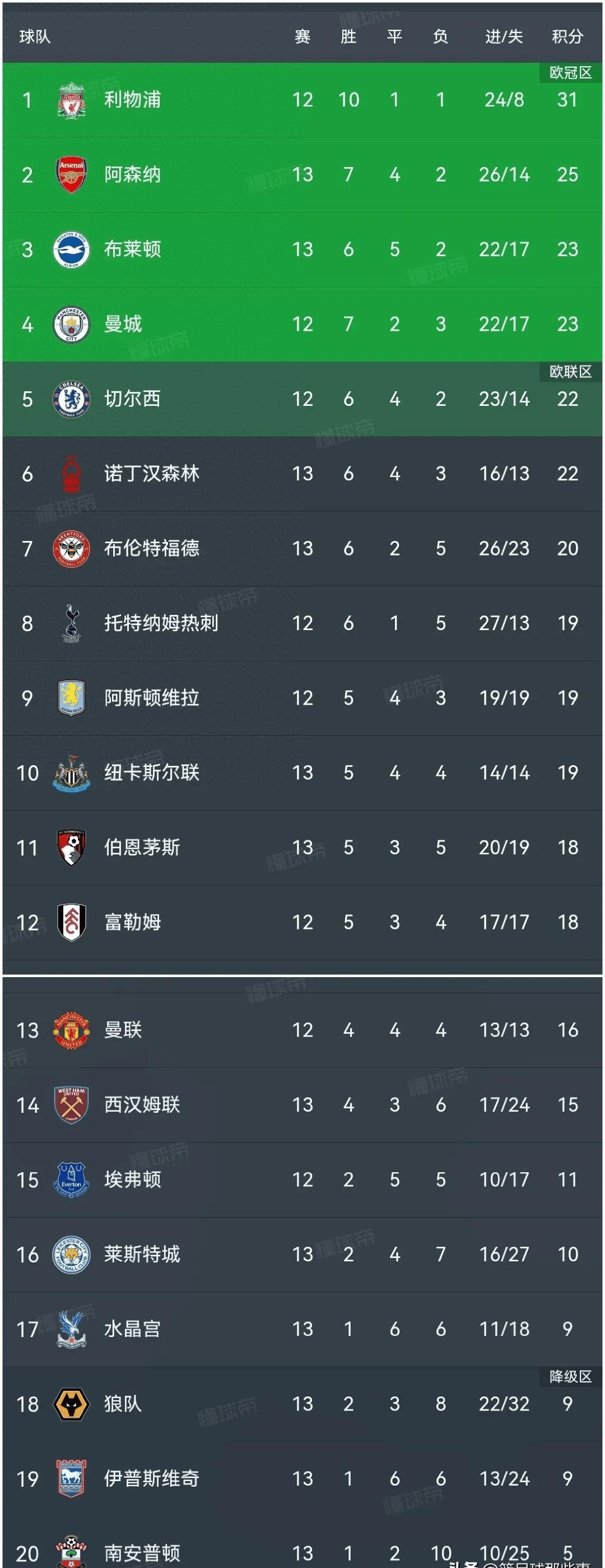This screenshot has height=1568, width=605.
Task: Click the Everton club badge
Action: [x=71, y=1180]
